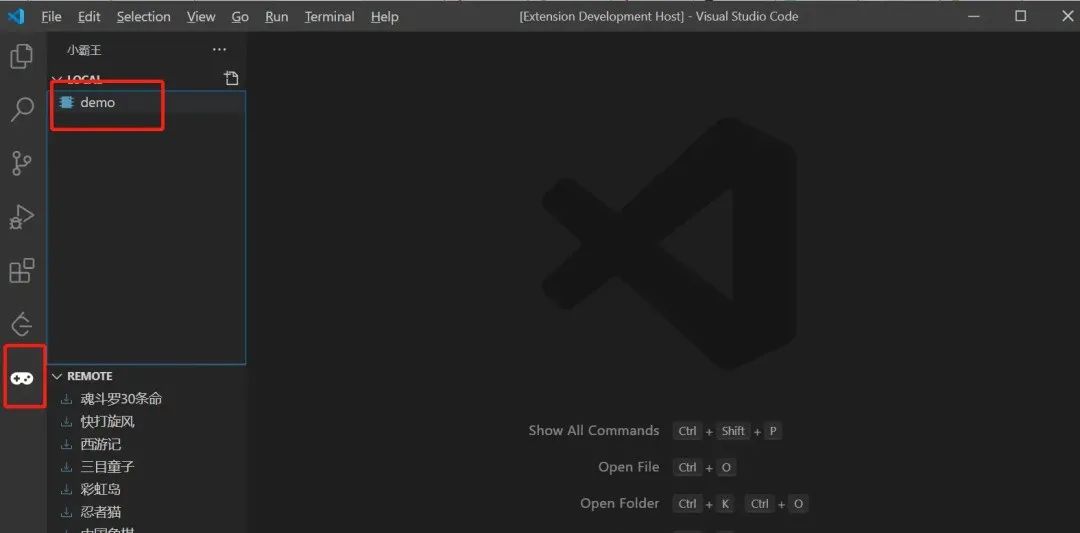Click the Open File hint text

pos(629,467)
